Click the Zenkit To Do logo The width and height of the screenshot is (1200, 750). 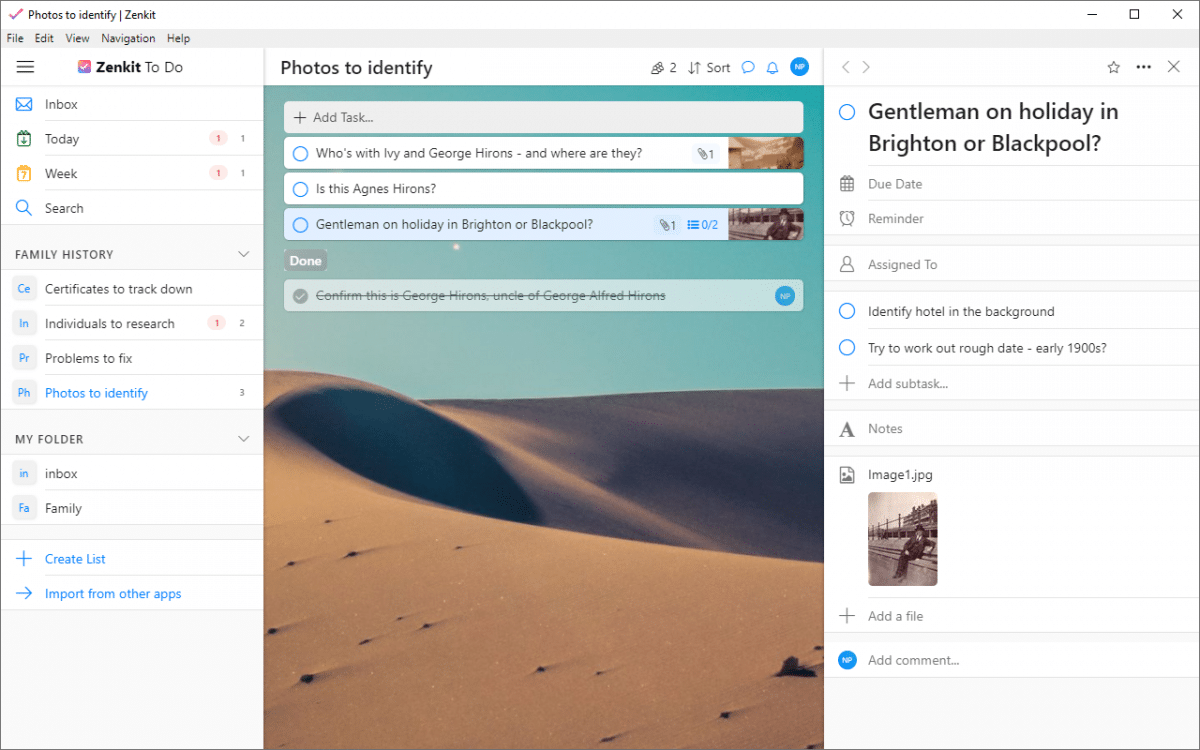(130, 67)
